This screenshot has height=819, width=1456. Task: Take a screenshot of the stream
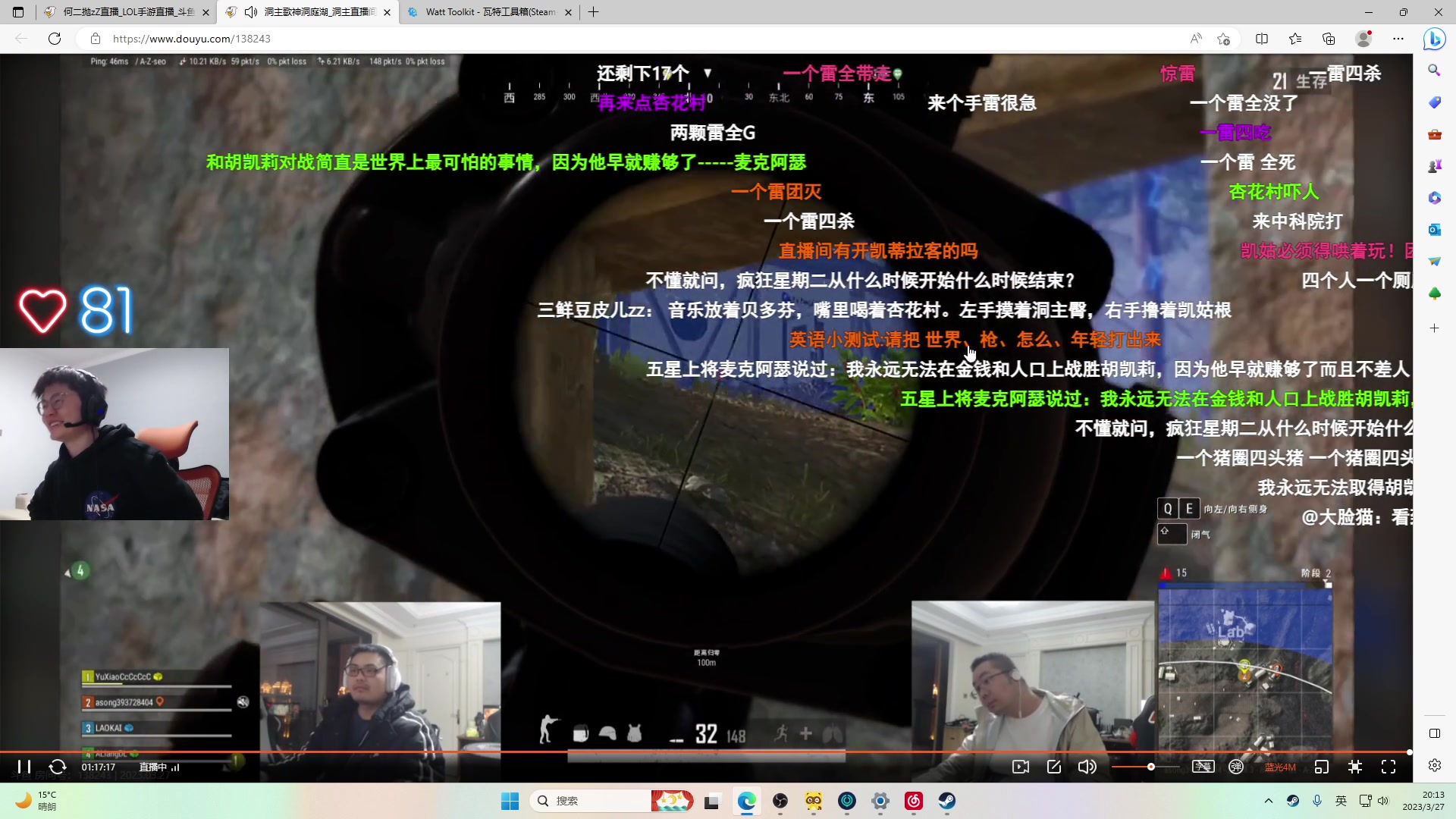(x=1021, y=767)
